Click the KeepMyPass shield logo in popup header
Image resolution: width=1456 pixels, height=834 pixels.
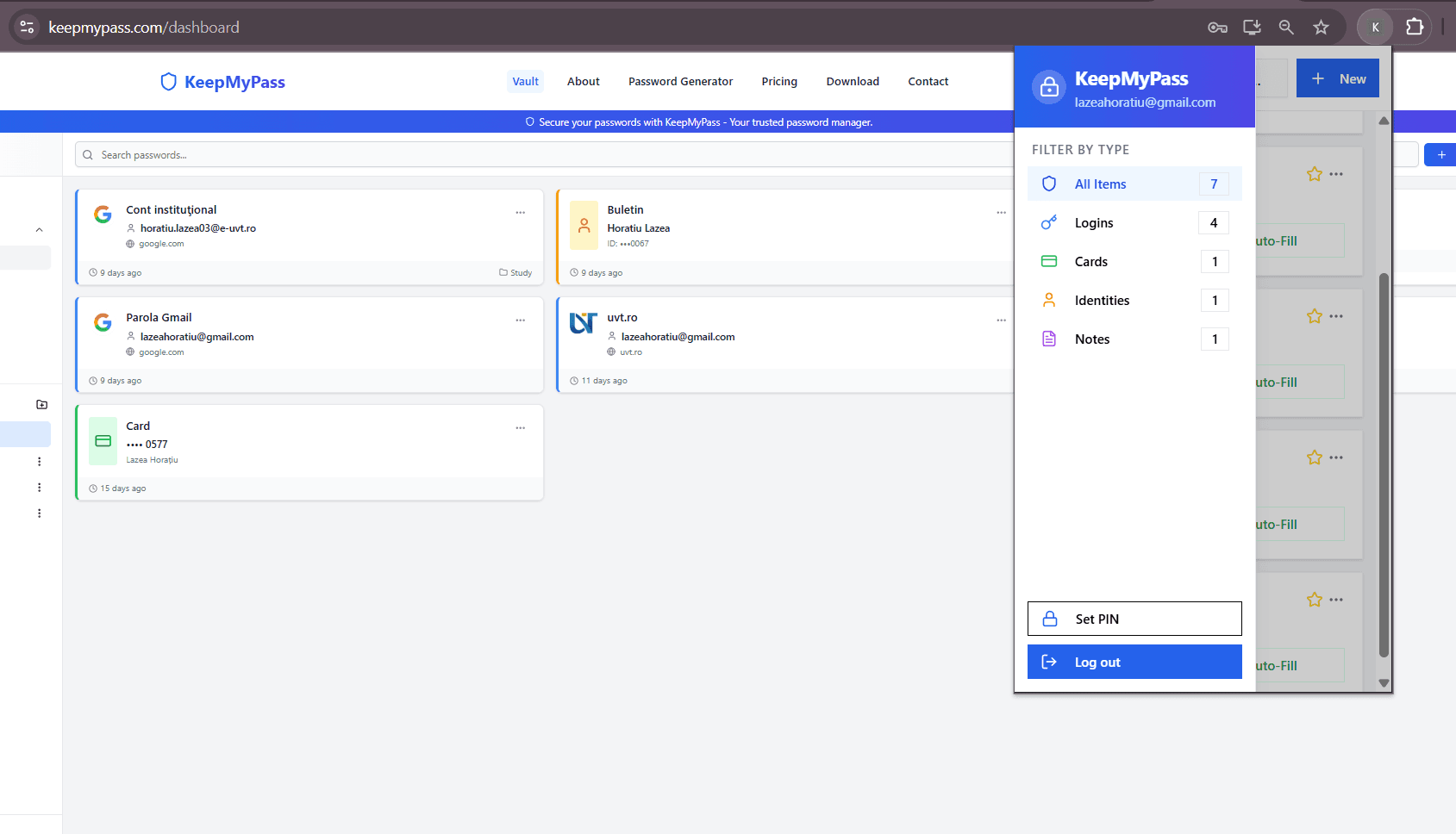(x=1048, y=86)
